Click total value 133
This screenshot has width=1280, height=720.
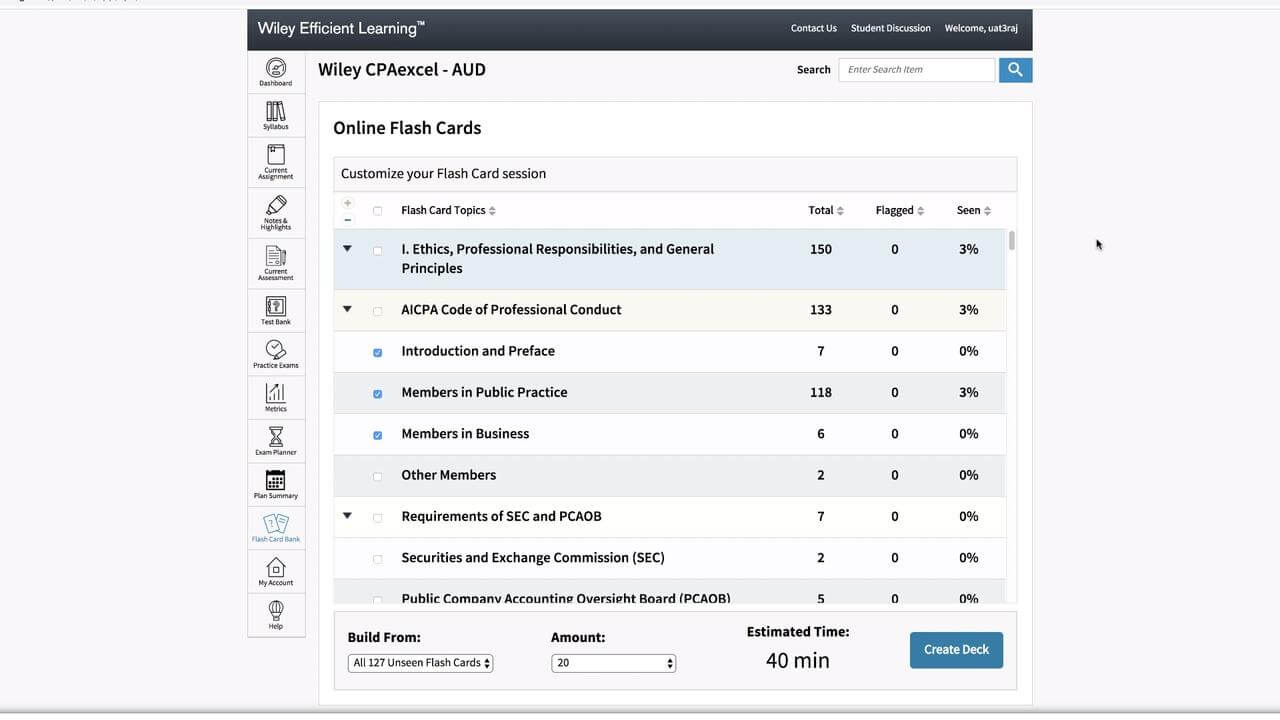pos(821,310)
